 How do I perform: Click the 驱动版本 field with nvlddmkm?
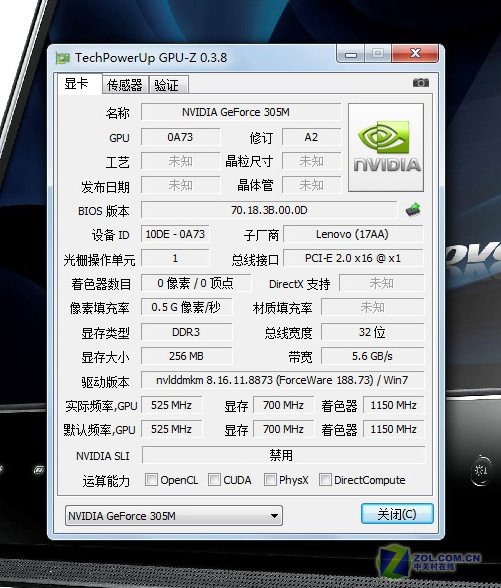tap(283, 380)
